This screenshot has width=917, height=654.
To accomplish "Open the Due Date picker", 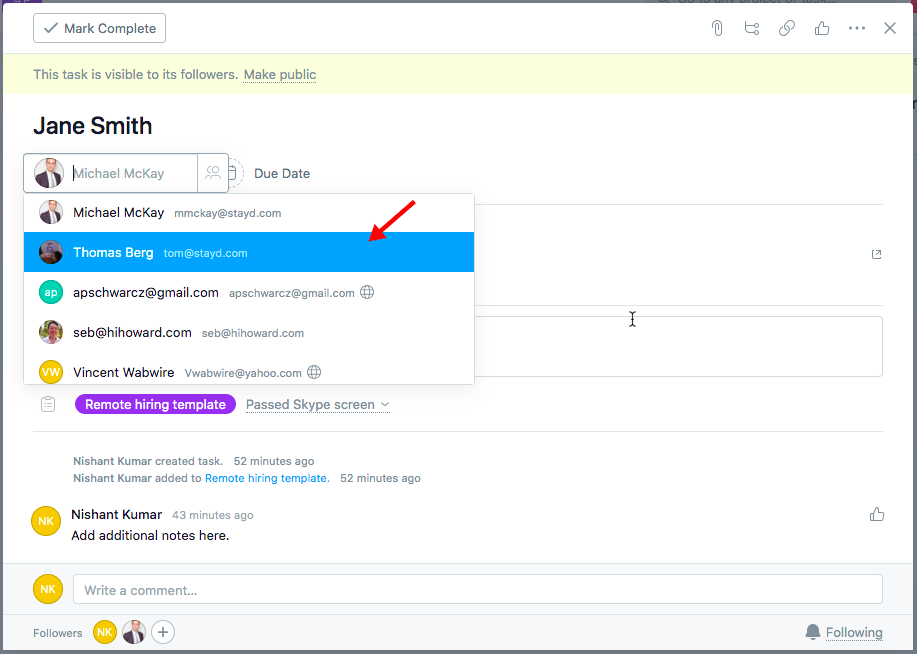I will coord(281,173).
